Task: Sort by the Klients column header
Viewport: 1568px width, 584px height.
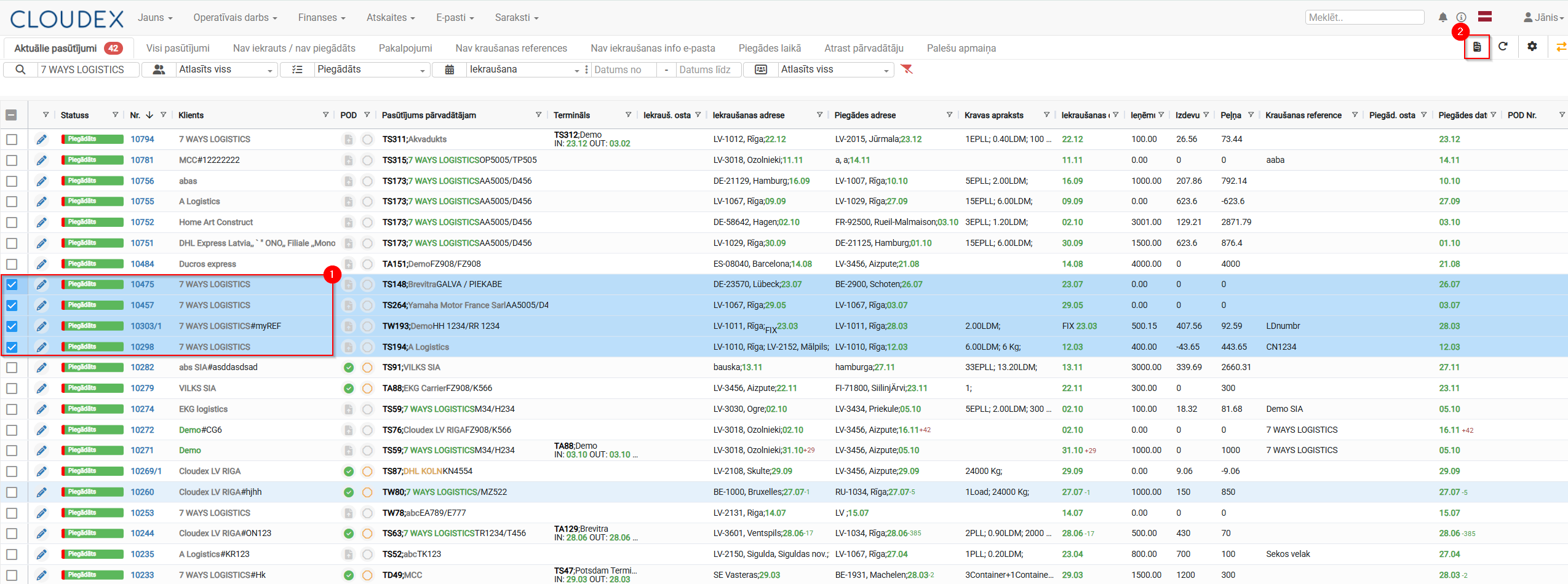Action: (191, 115)
